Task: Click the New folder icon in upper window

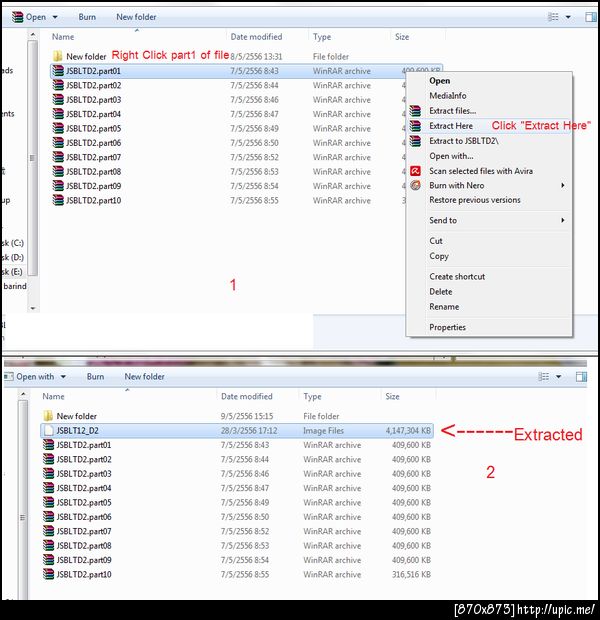Action: (x=58, y=56)
